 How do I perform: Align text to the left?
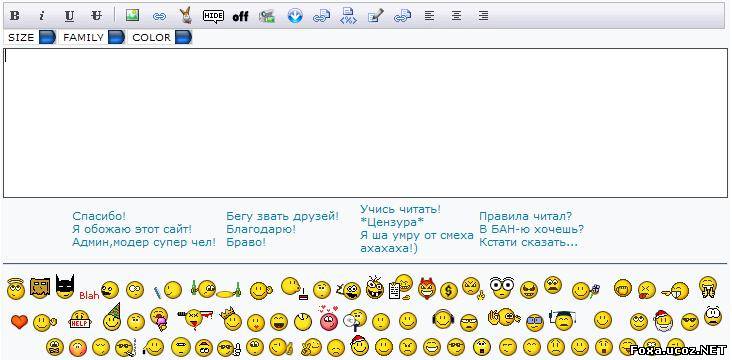pos(429,16)
